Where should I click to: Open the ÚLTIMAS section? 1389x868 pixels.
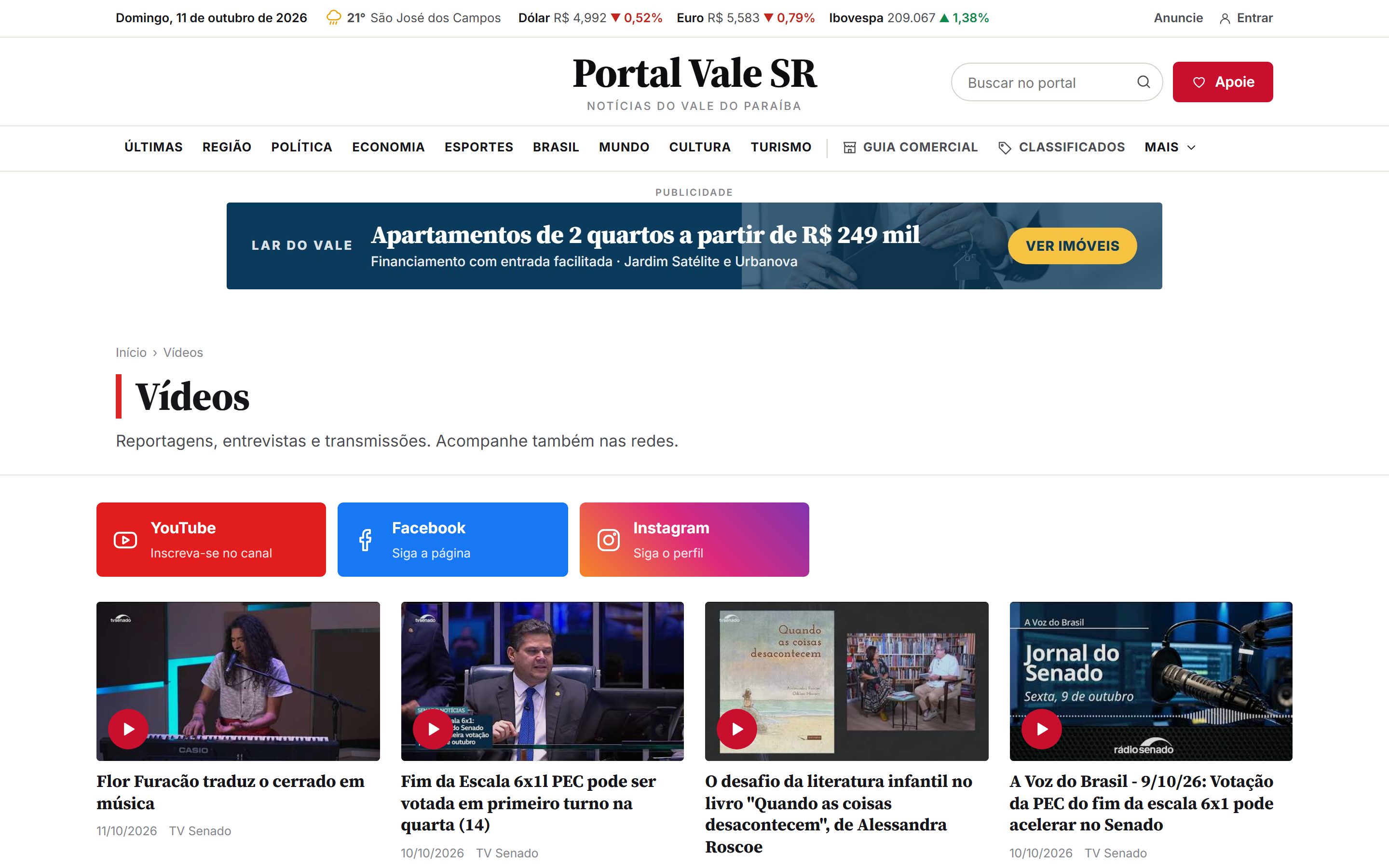pos(153,147)
